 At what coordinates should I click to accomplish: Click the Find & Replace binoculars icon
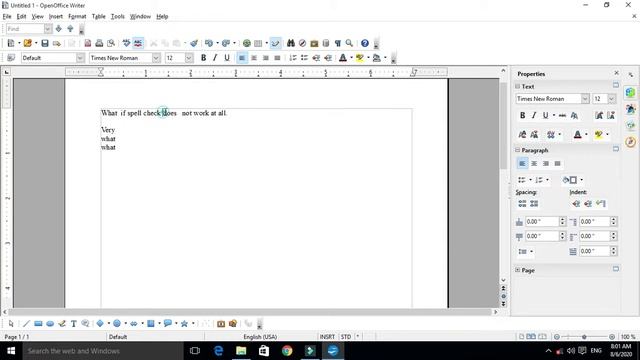(291, 43)
